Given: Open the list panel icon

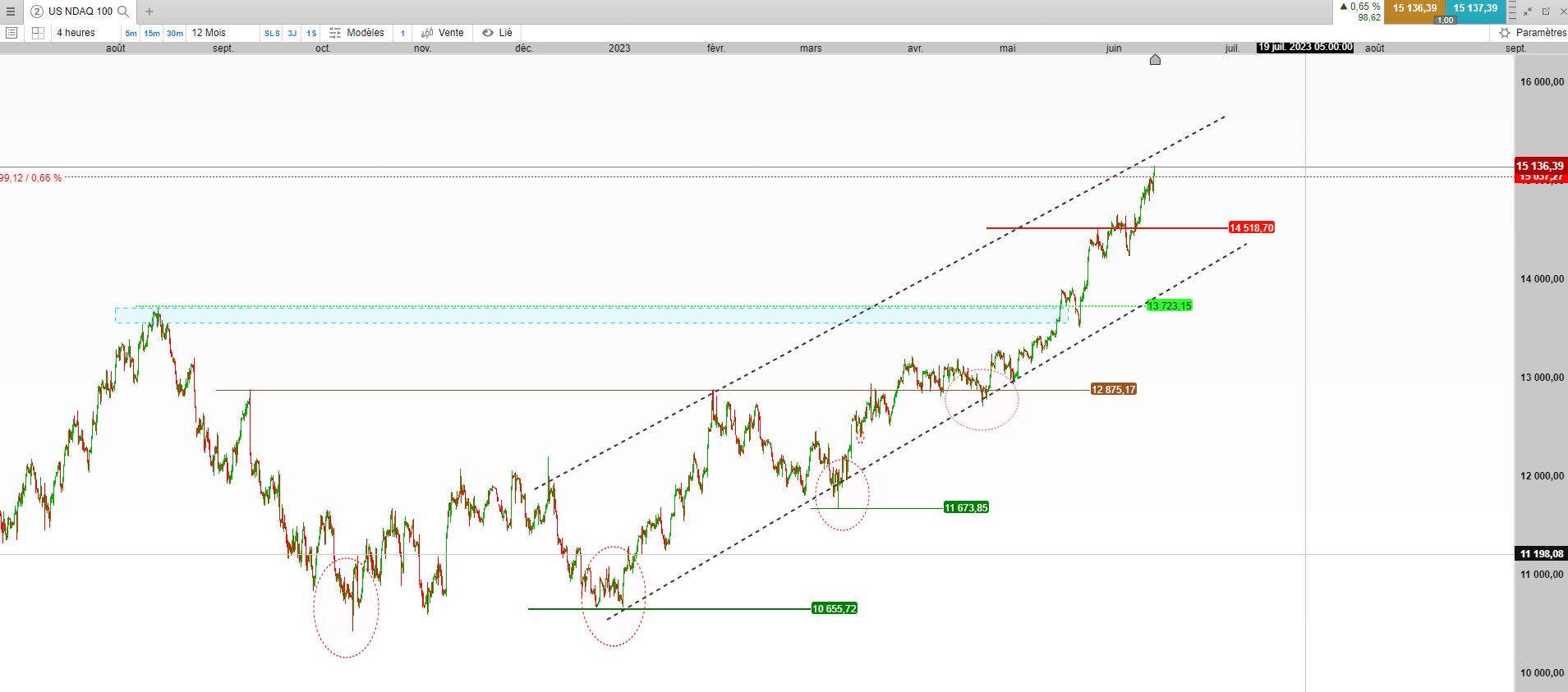Looking at the screenshot, I should click(11, 33).
